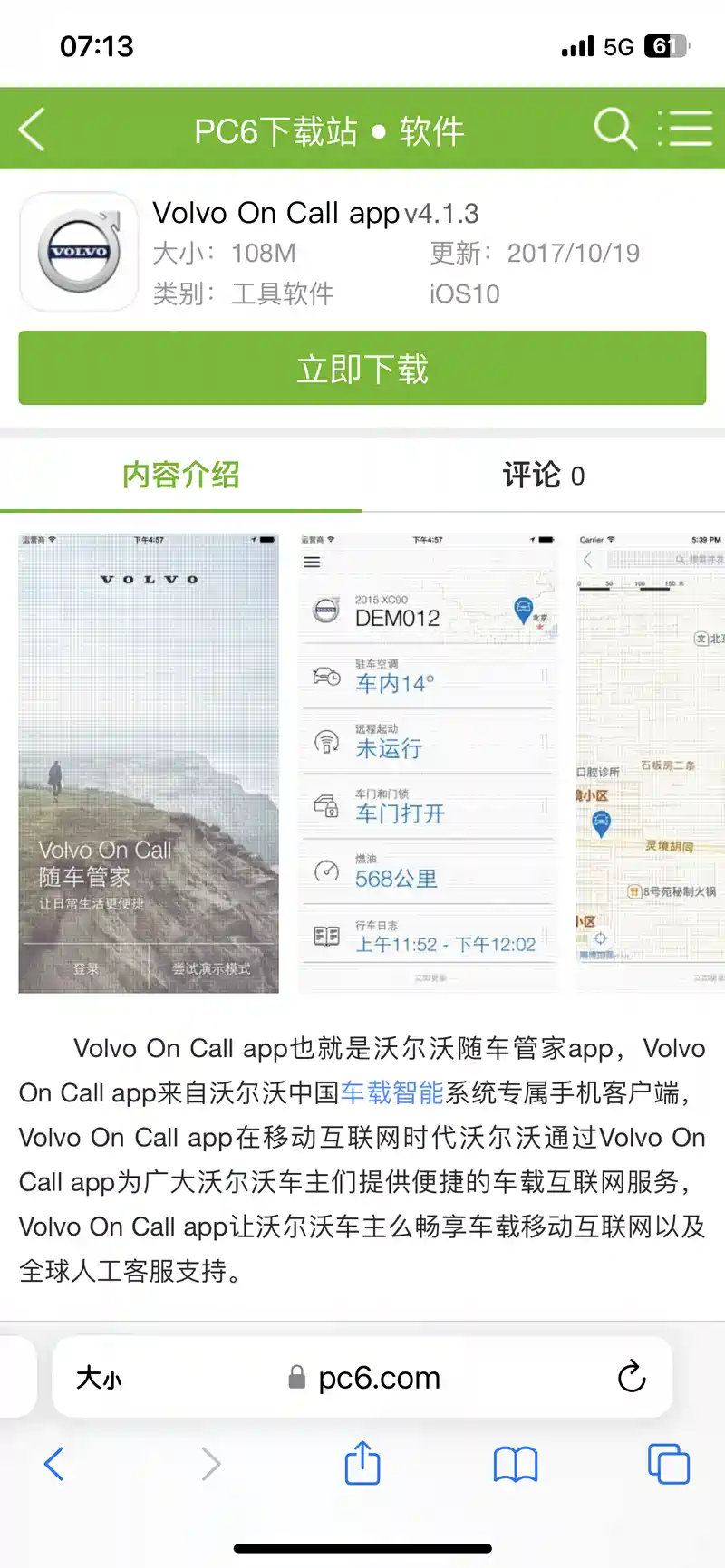Open the hamburger list menu icon
This screenshot has height=1568, width=725.
click(684, 129)
